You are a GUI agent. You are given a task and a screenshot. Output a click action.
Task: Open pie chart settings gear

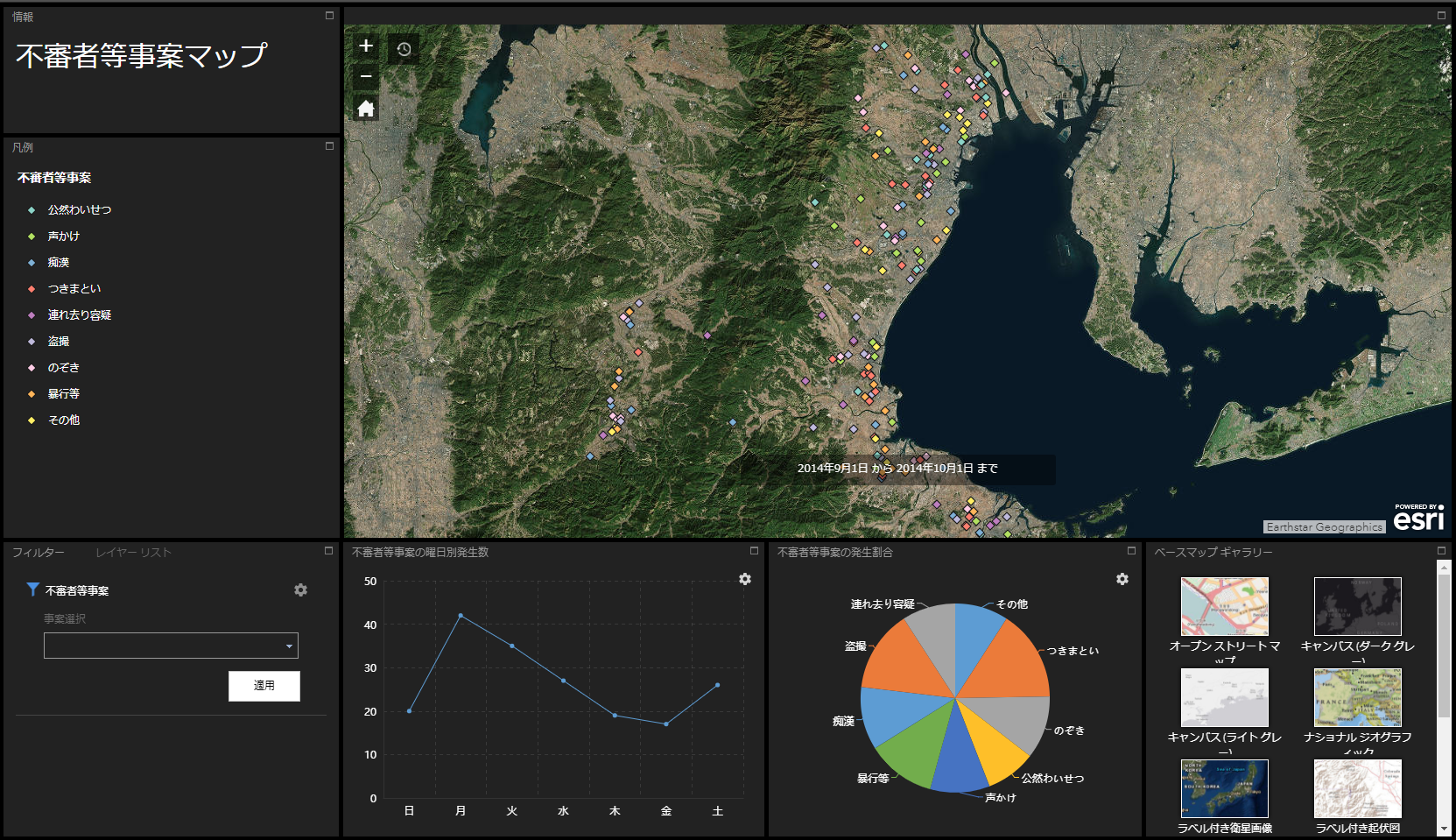1122,579
